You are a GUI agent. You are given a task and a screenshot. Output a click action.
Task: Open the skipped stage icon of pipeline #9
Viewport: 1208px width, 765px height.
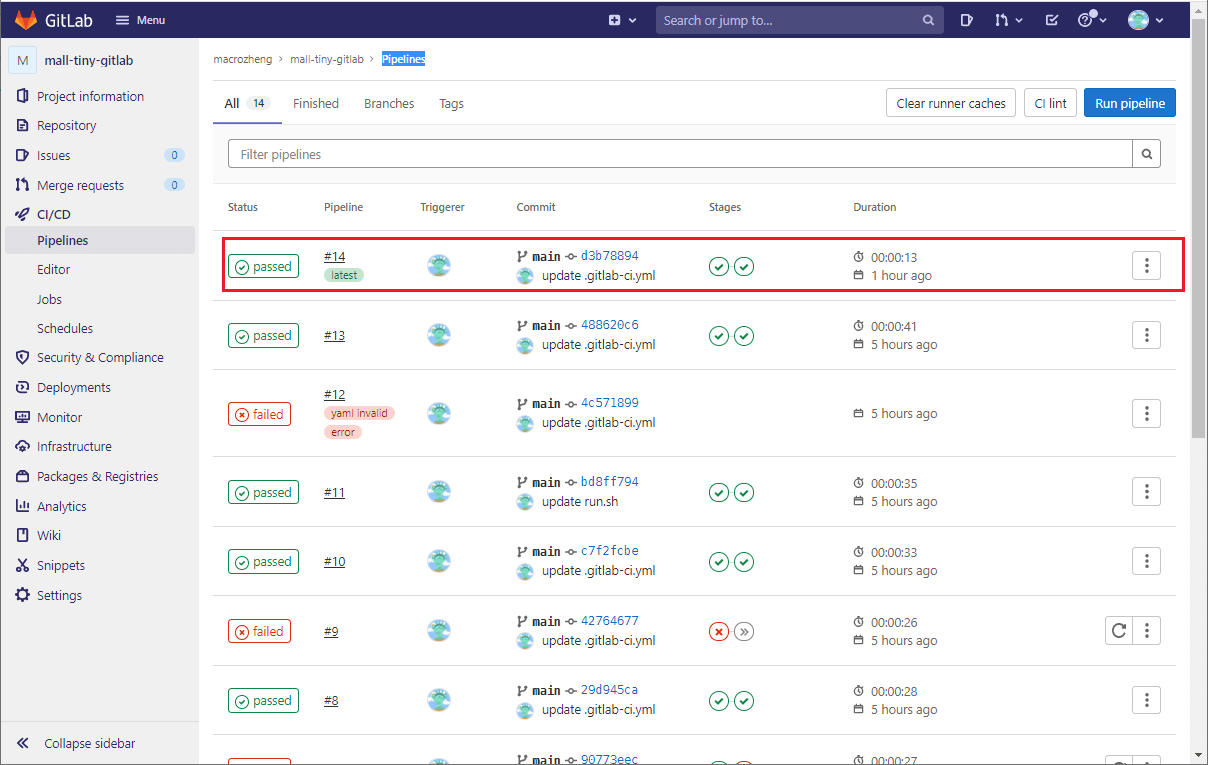(x=744, y=632)
